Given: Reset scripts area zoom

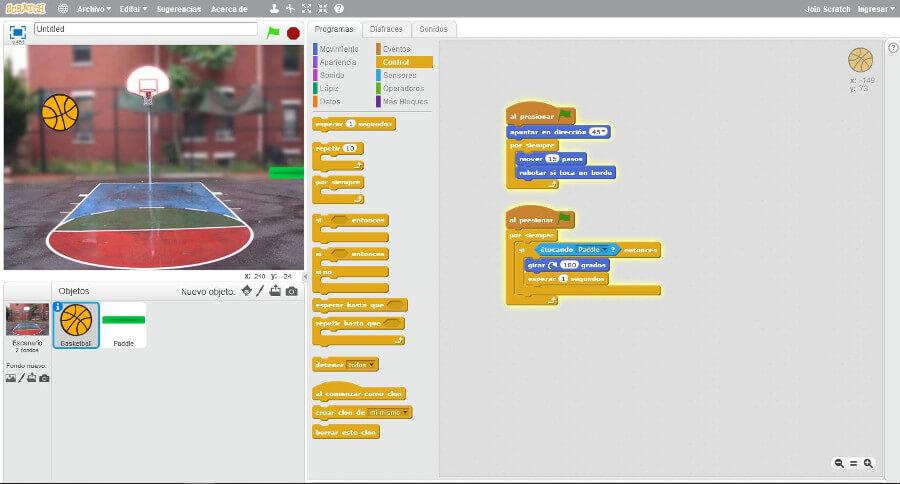Looking at the screenshot, I should coord(854,463).
